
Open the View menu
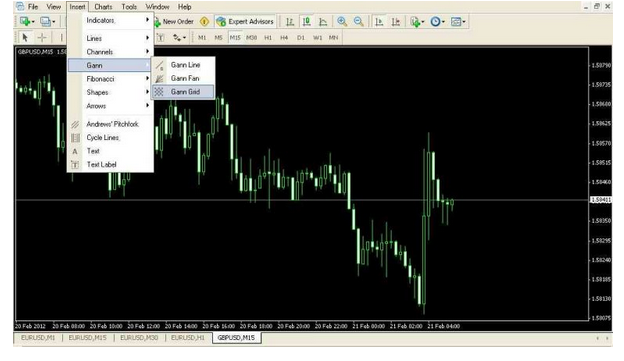tap(54, 7)
